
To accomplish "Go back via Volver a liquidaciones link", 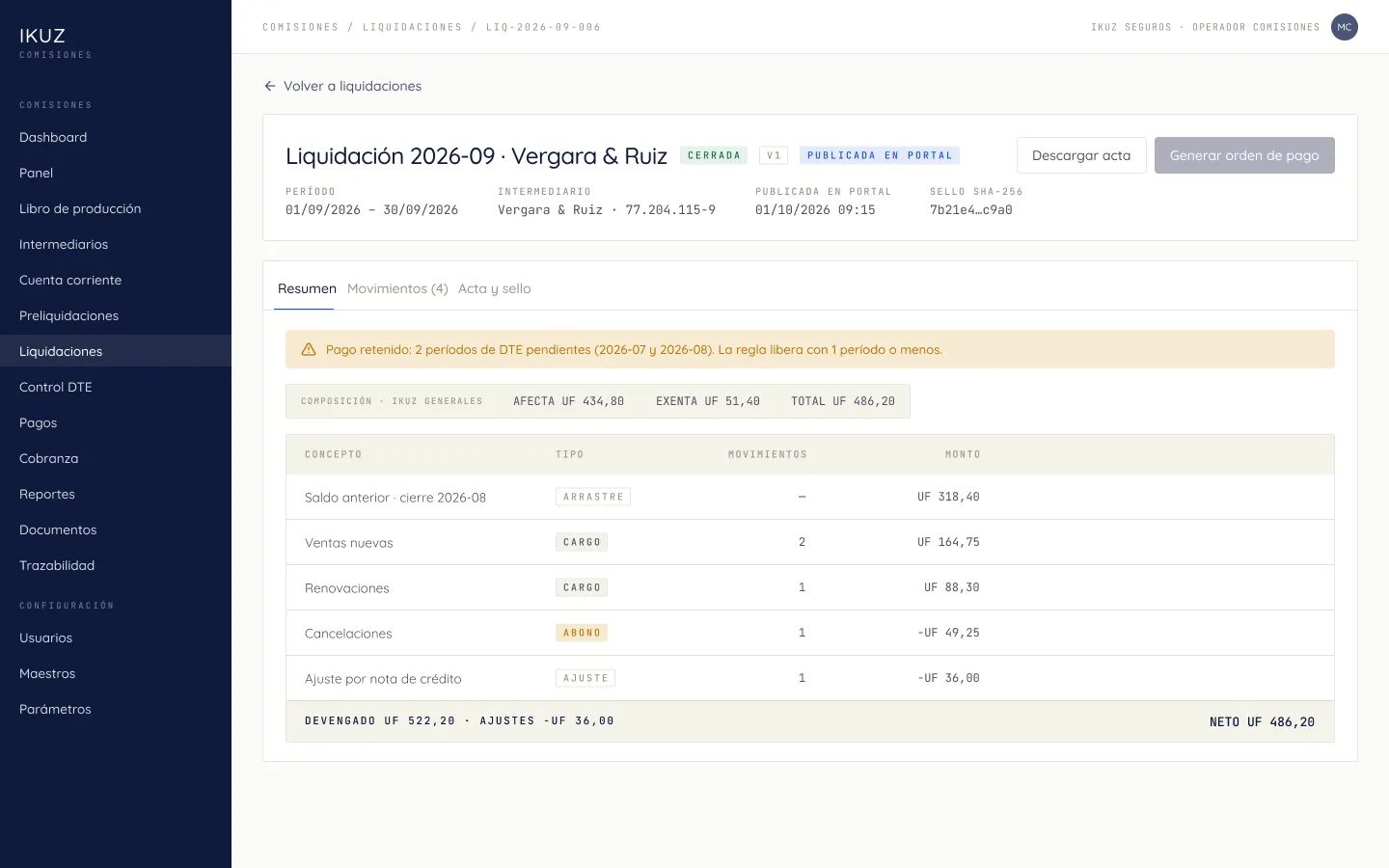I will (342, 86).
